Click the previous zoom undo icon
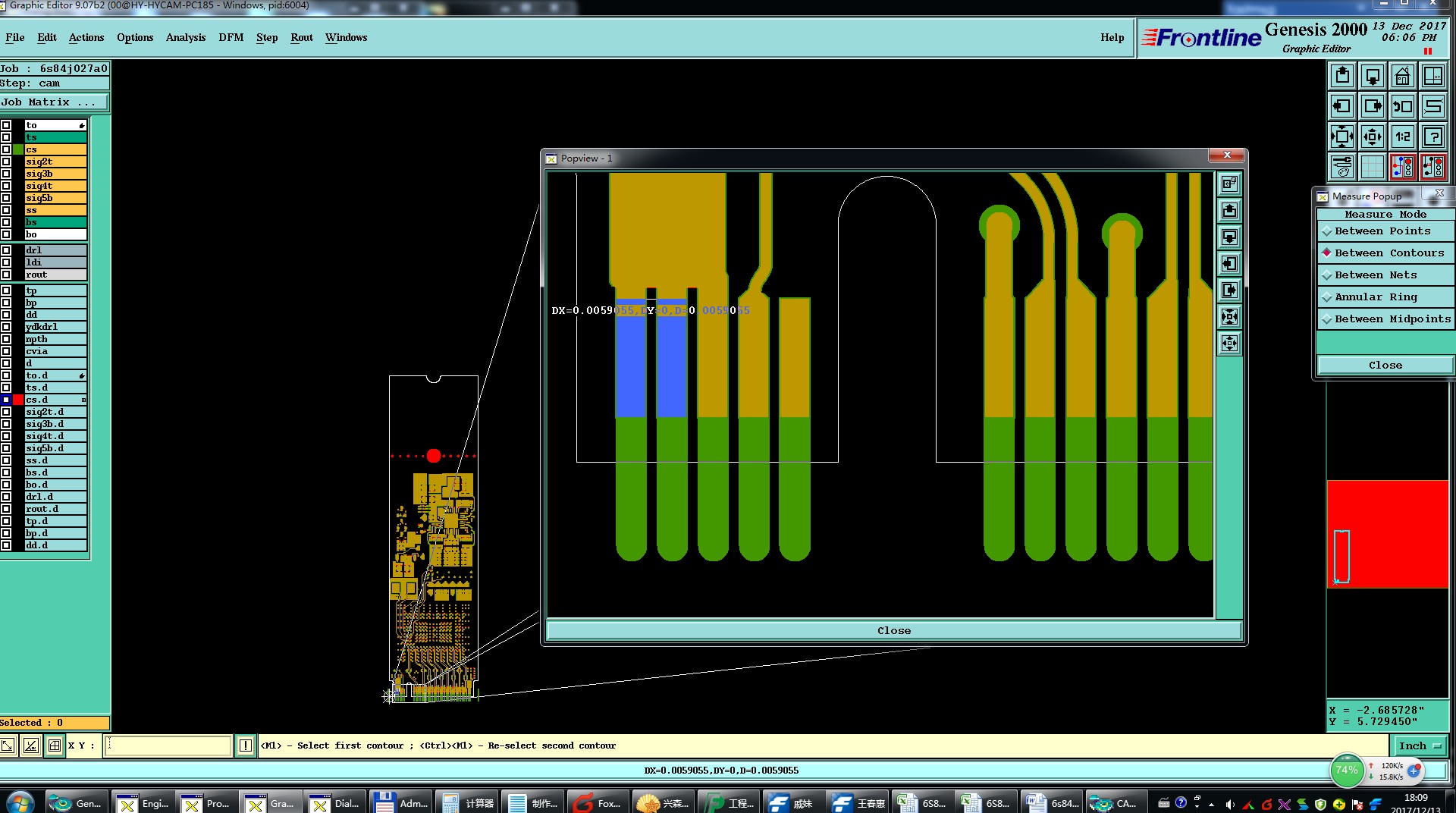The height and width of the screenshot is (813, 1456). coord(1403,106)
